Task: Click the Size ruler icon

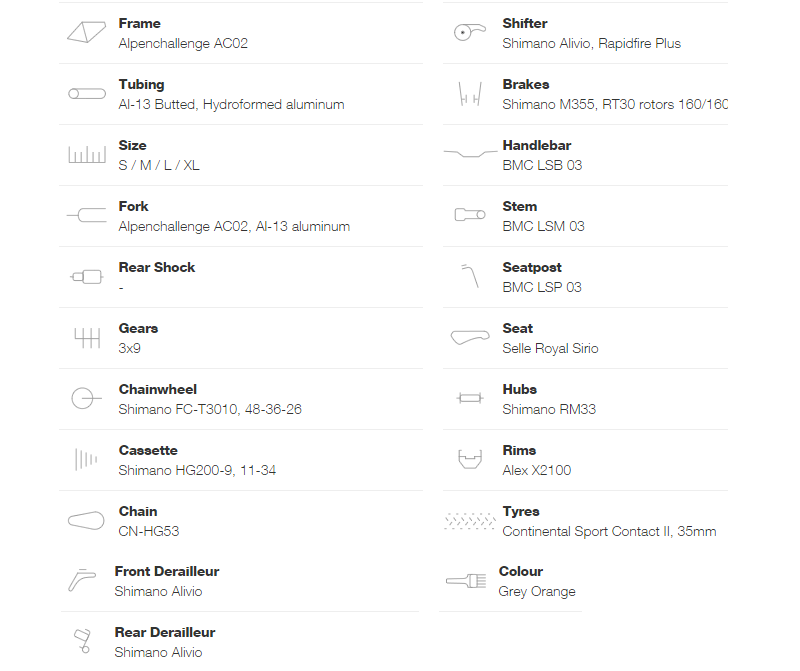Action: pyautogui.click(x=87, y=154)
